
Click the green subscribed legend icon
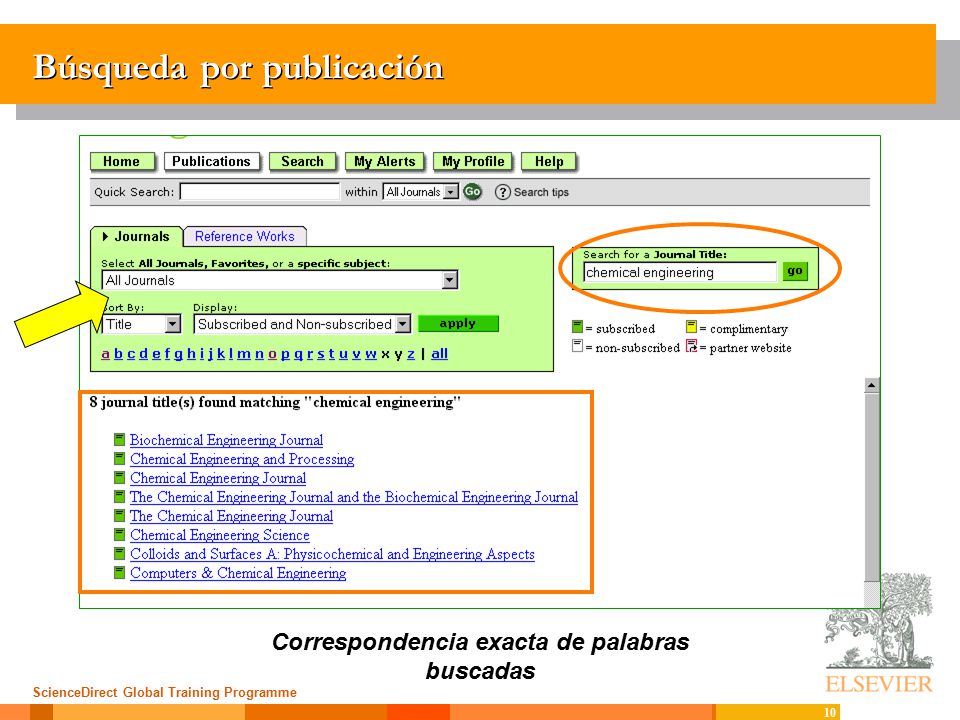[x=577, y=327]
